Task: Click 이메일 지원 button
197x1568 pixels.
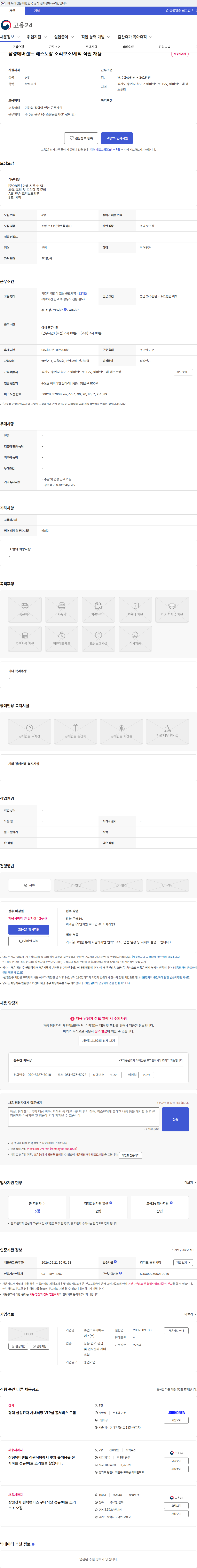Action: tap(29, 941)
